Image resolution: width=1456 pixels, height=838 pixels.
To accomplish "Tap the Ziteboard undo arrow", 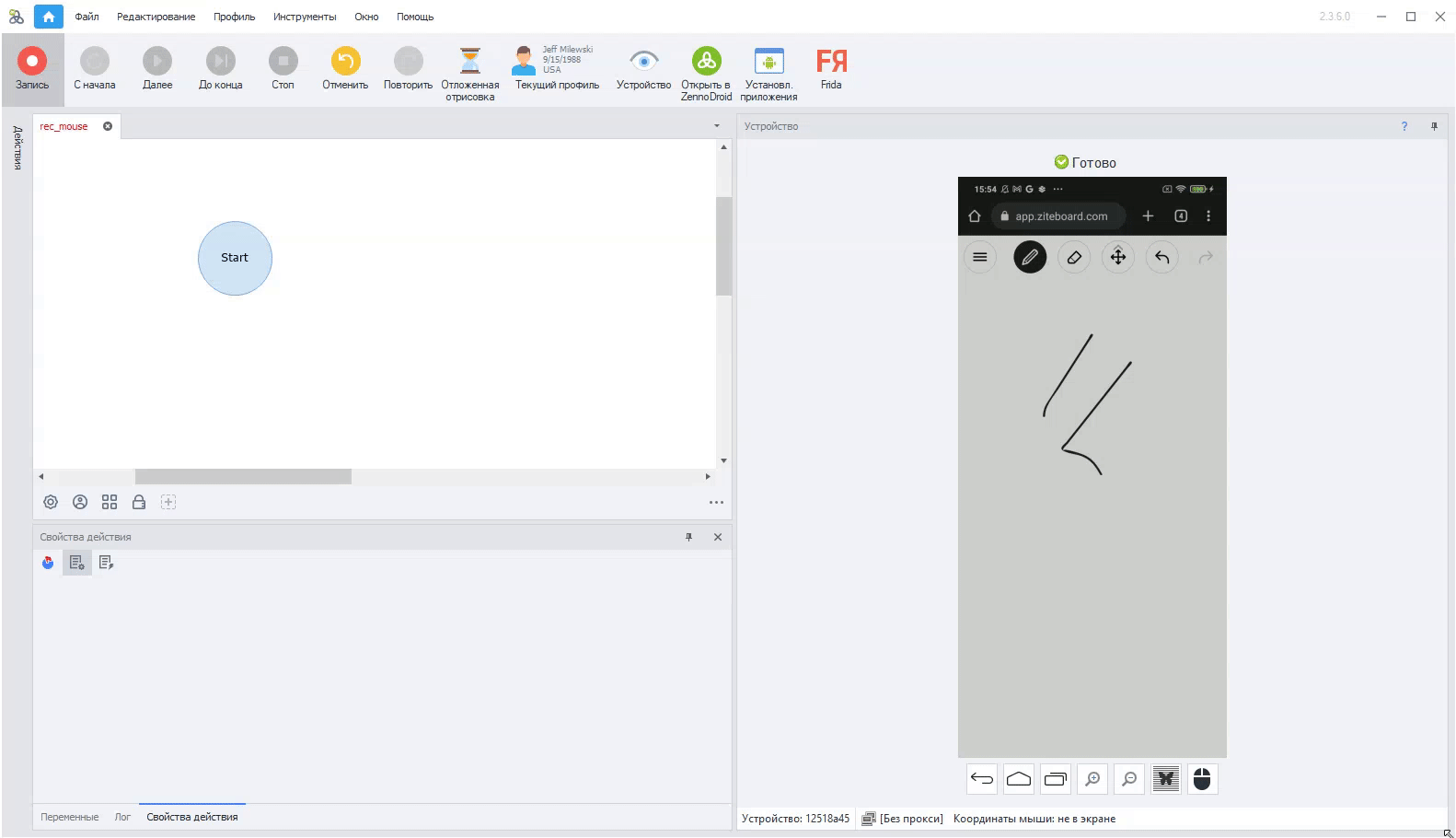I will (1162, 258).
